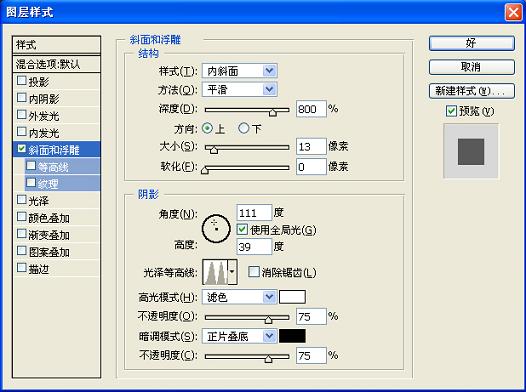Enable the 投影 drop shadow checkbox
Viewport: 526px width, 392px height.
coord(21,80)
